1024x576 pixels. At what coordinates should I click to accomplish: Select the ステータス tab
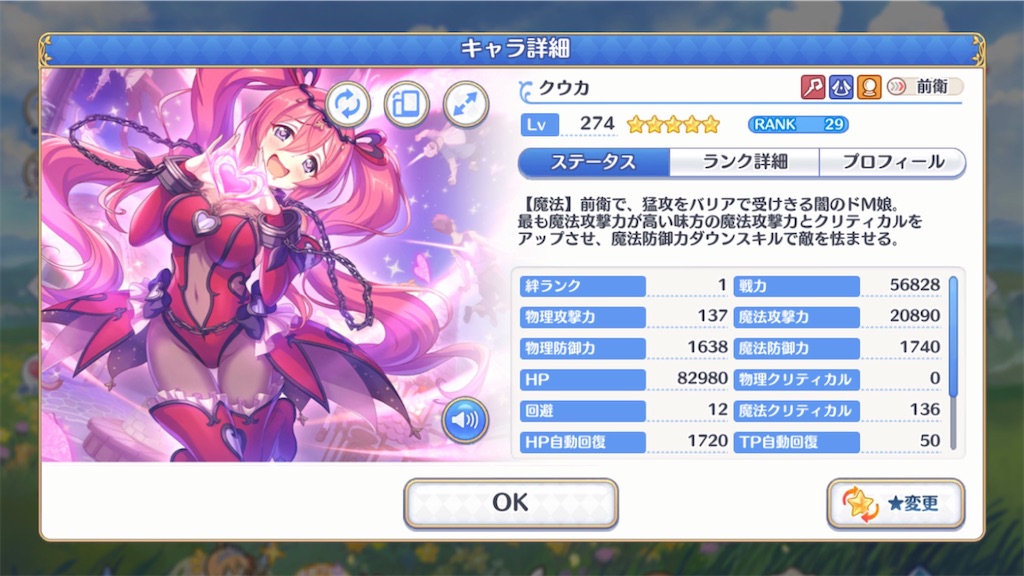594,162
